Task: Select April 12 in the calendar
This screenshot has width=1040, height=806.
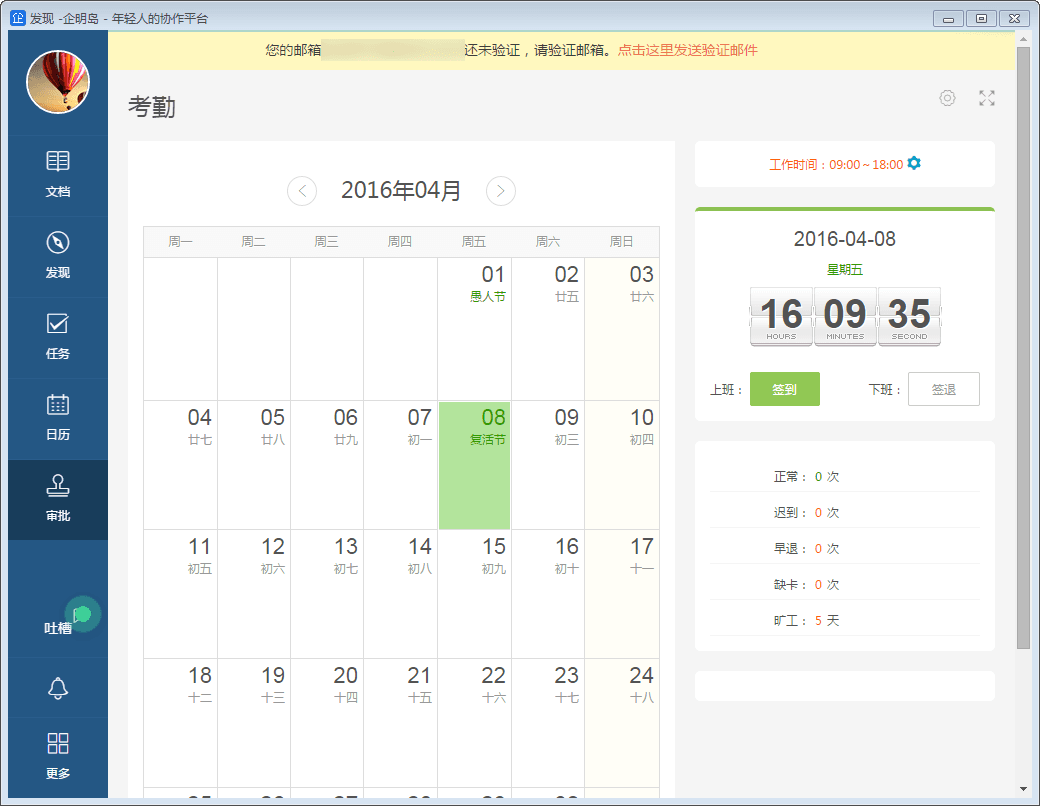Action: click(254, 594)
